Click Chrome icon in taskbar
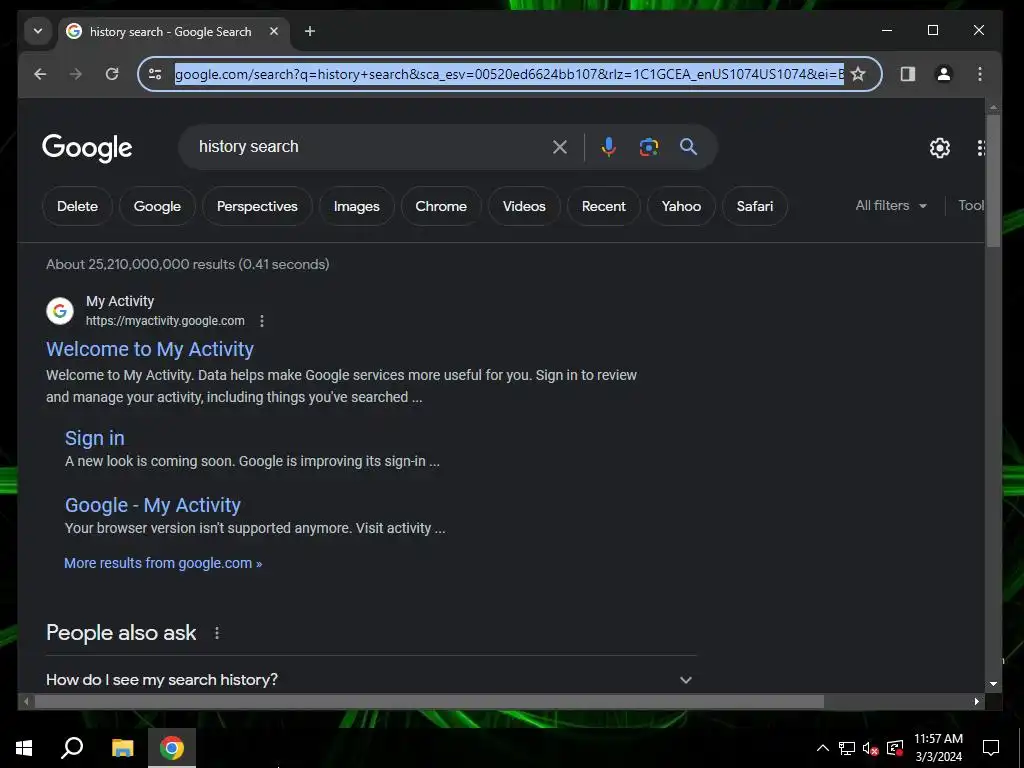 pyautogui.click(x=172, y=748)
